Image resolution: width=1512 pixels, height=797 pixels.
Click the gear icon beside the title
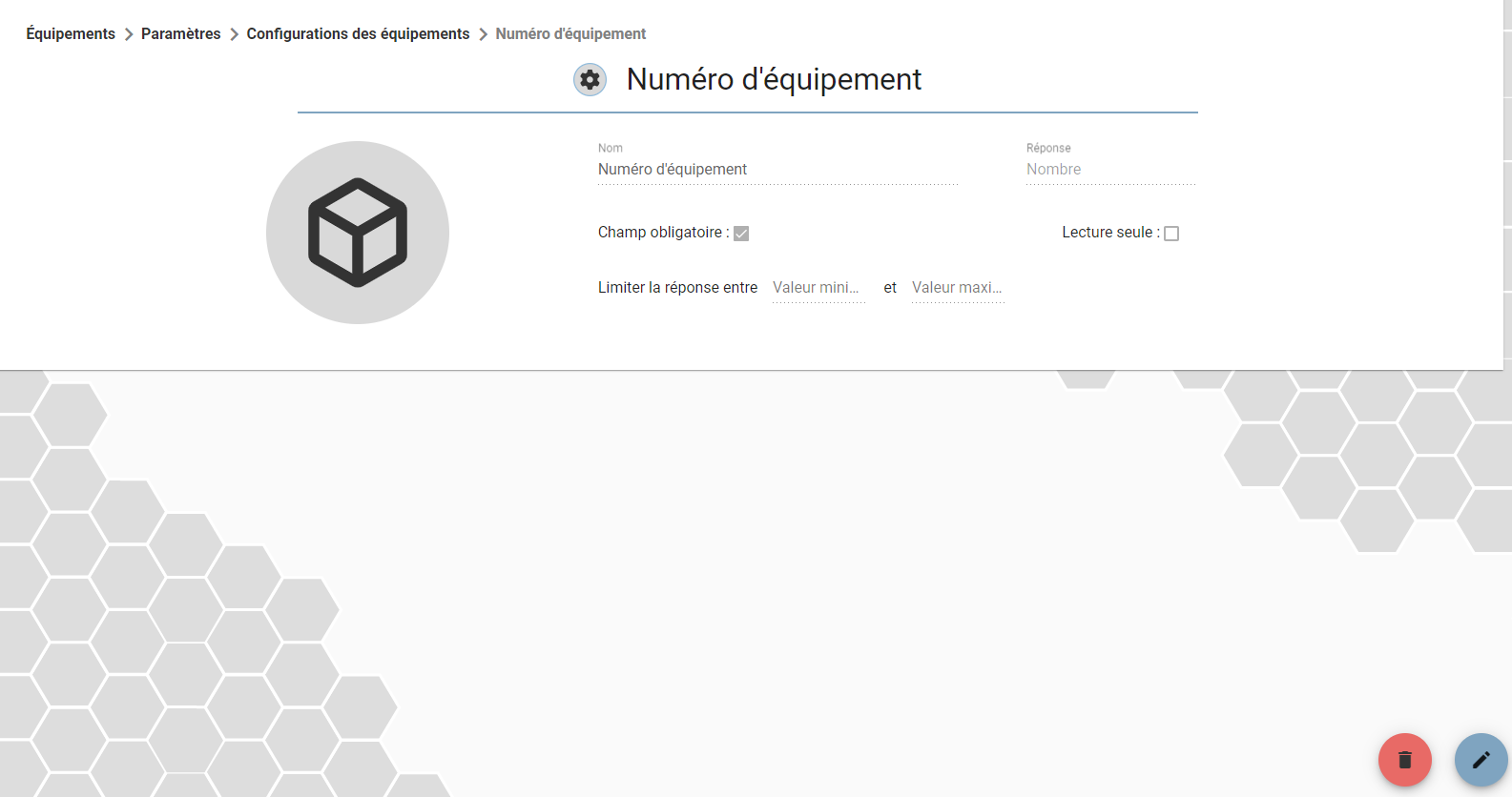tap(590, 79)
